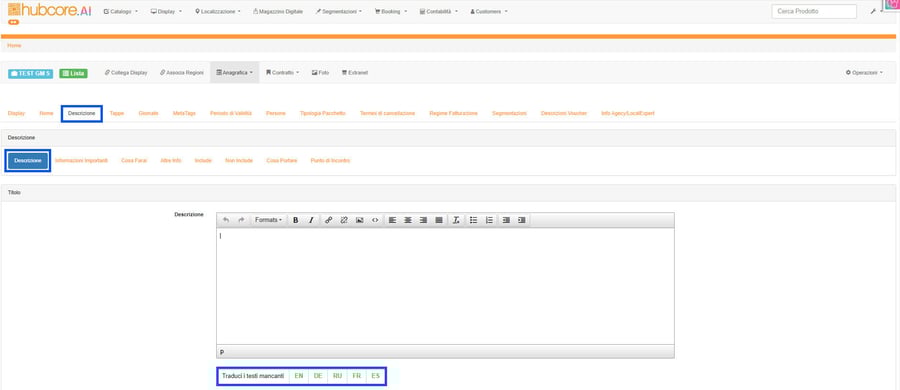
Task: Expand the Display top menu
Action: [x=166, y=11]
